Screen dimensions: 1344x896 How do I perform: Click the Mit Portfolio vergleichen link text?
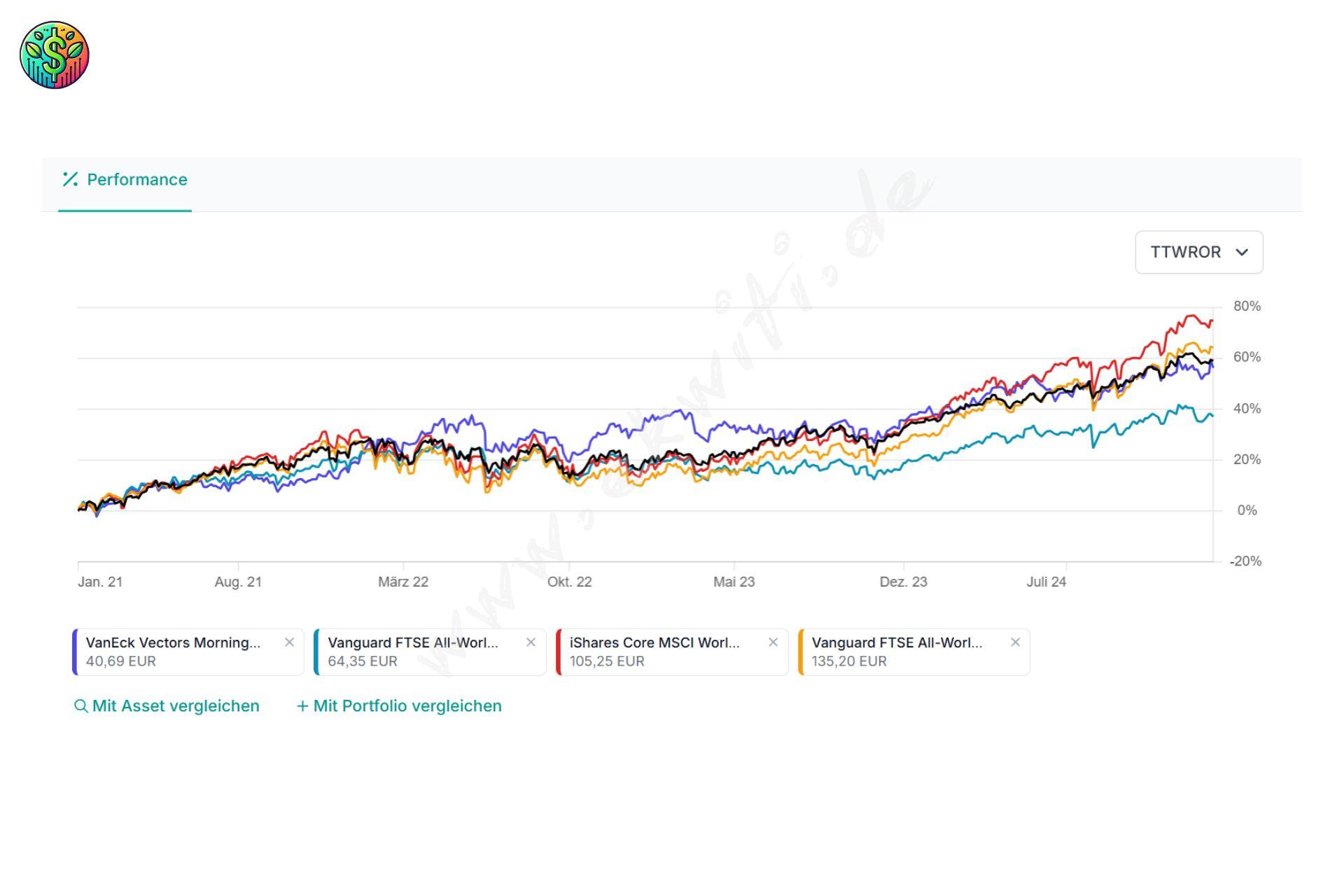tap(407, 706)
